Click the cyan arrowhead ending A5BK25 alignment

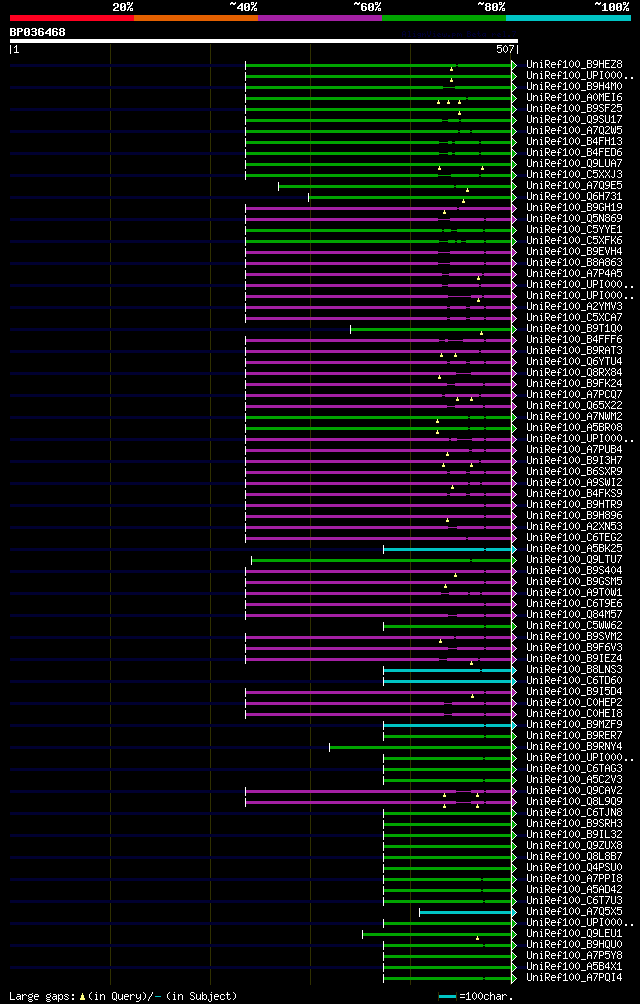coord(514,549)
